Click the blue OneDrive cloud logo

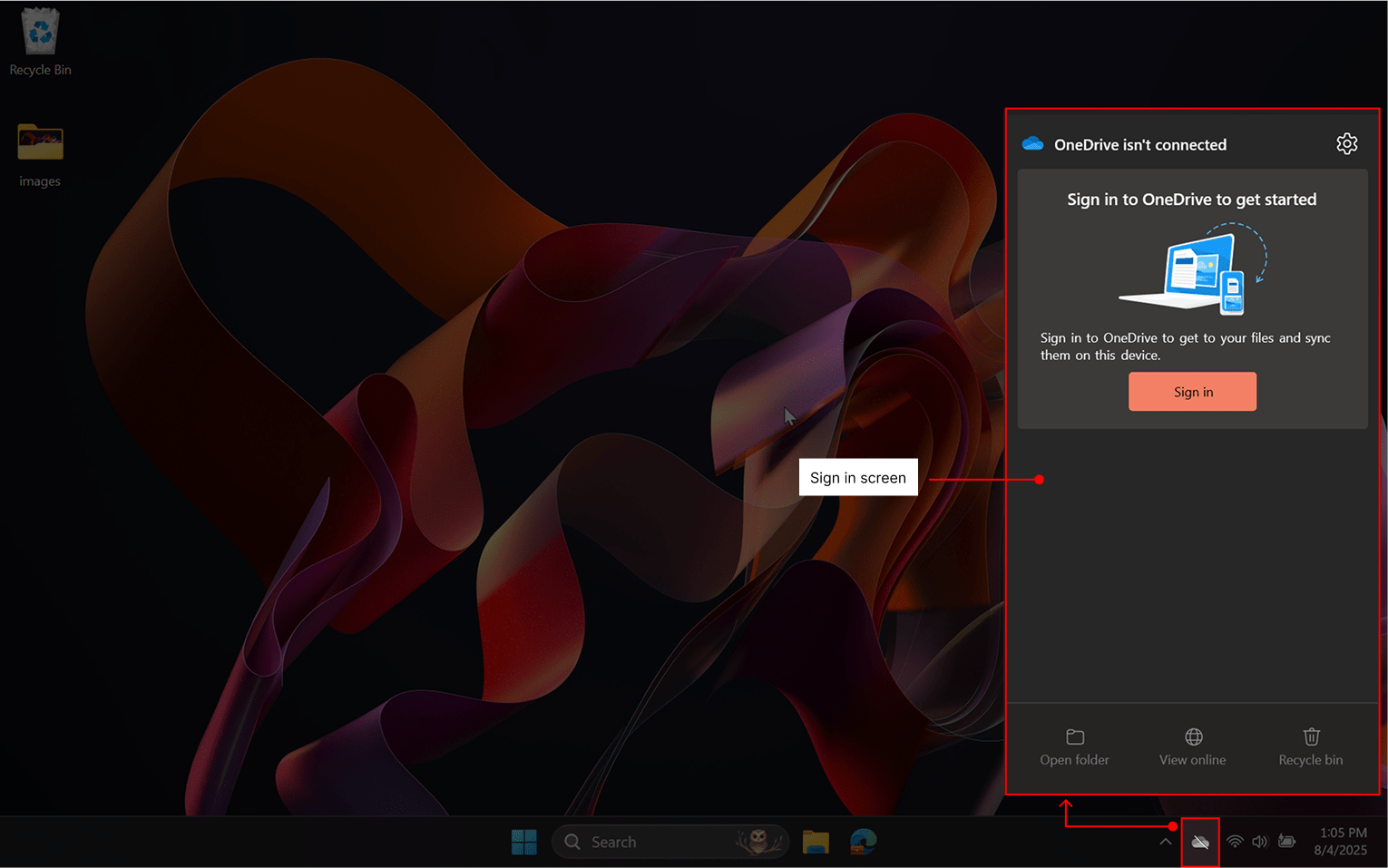(x=1032, y=144)
